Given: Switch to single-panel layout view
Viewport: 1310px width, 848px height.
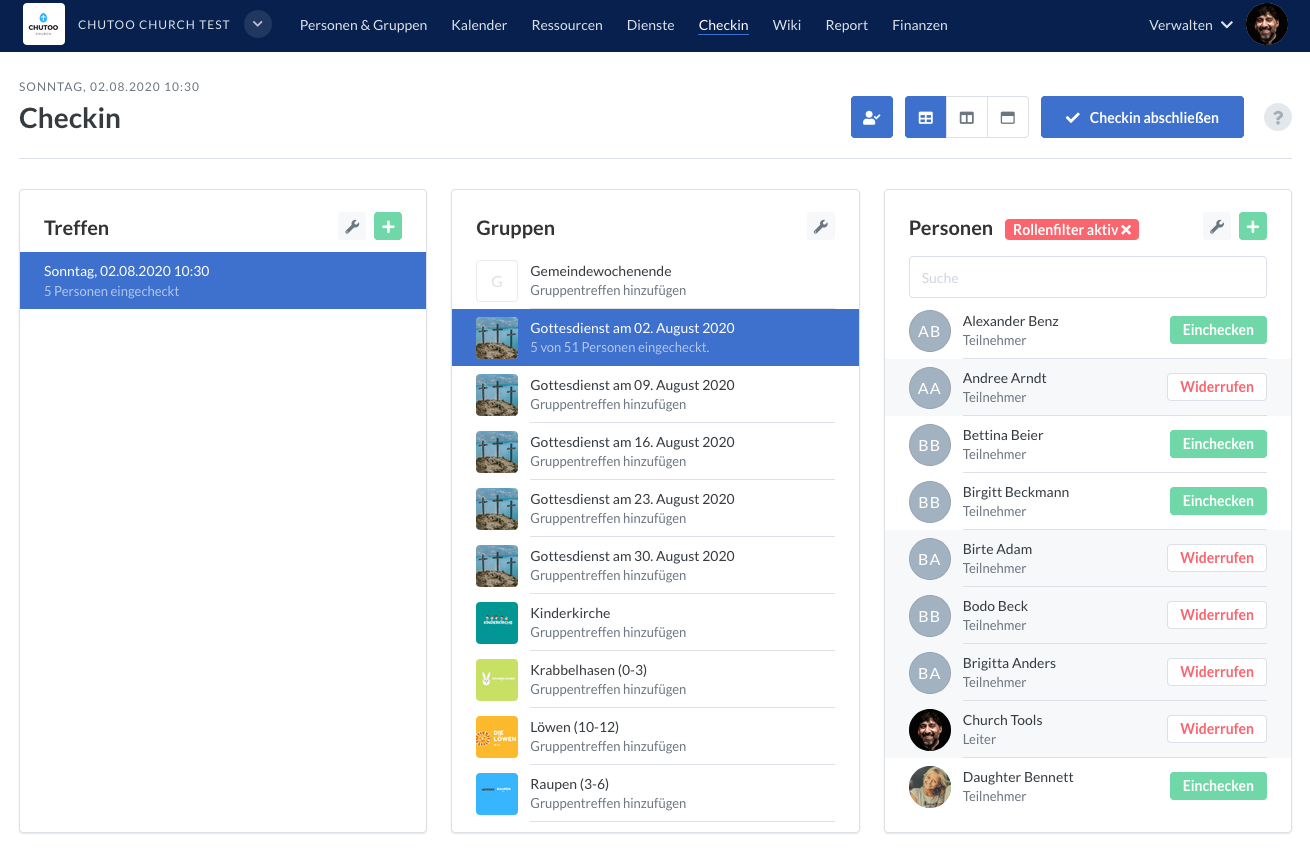Looking at the screenshot, I should tap(1008, 117).
